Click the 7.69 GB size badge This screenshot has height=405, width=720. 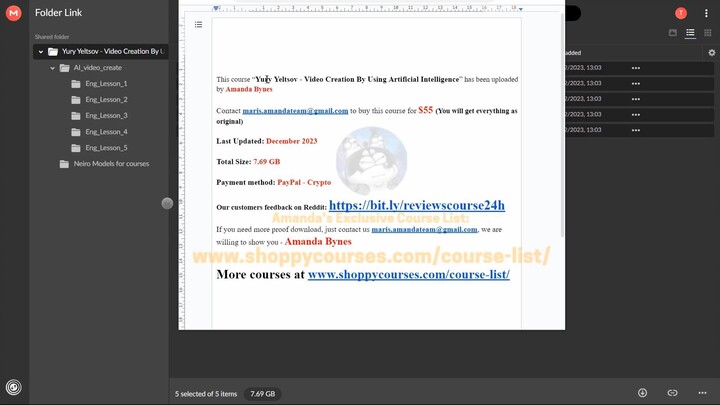[x=262, y=394]
